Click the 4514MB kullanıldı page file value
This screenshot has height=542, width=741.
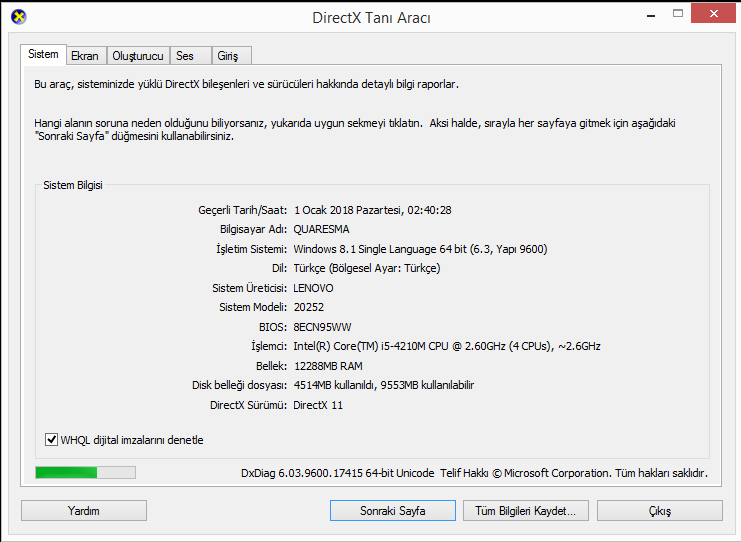pos(384,385)
